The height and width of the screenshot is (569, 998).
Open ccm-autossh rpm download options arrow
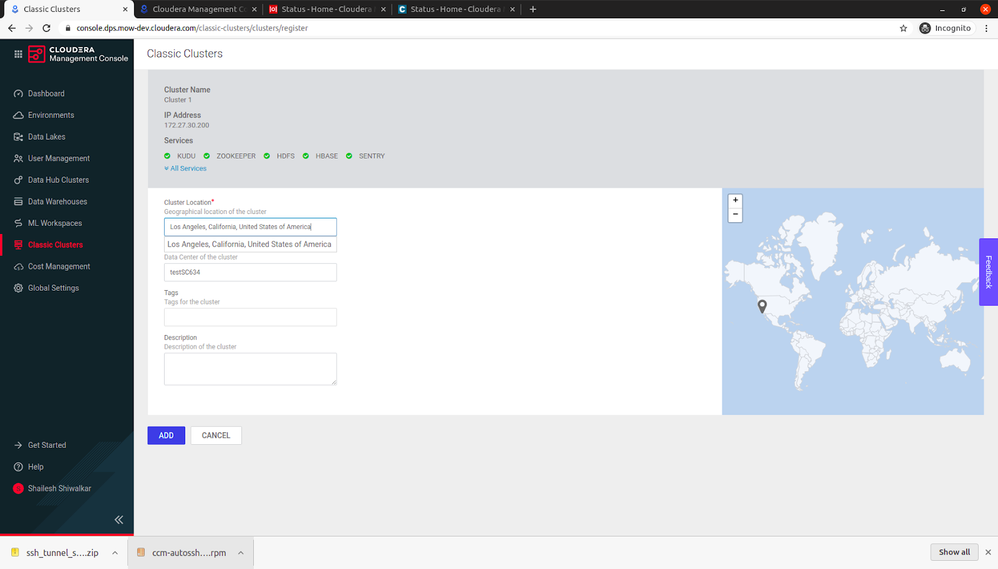point(241,553)
